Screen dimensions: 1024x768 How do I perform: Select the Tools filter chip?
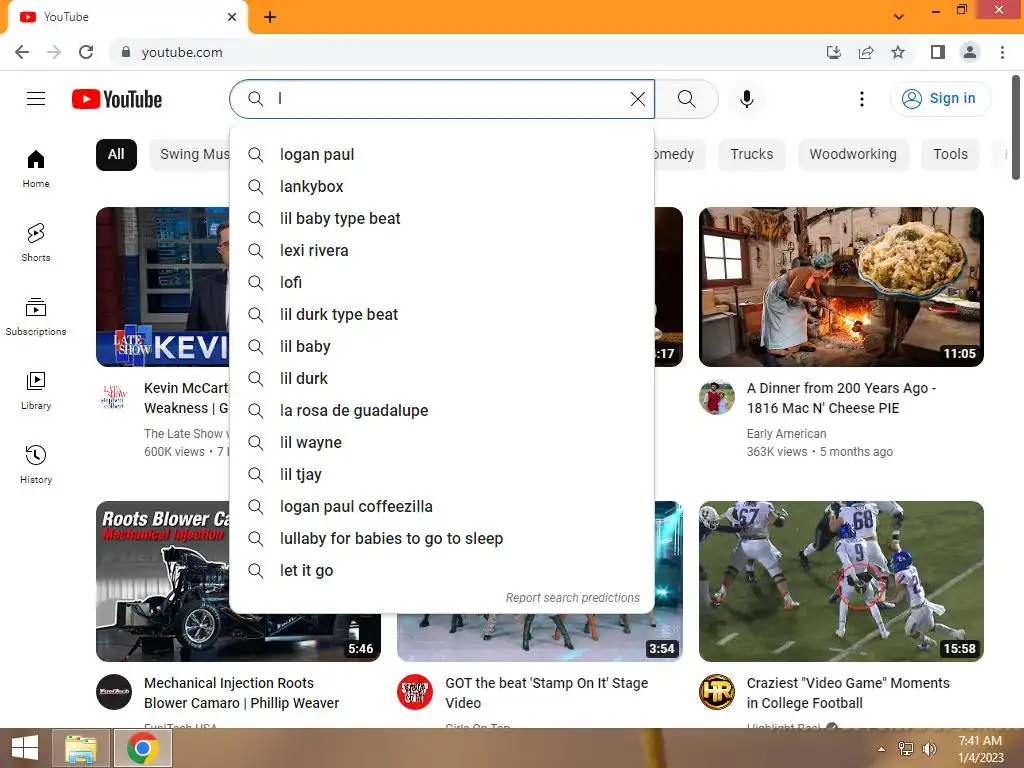pos(950,155)
